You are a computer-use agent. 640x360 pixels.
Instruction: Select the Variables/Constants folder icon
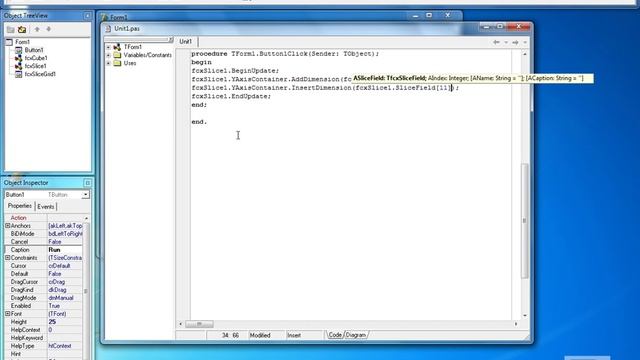tap(117, 55)
